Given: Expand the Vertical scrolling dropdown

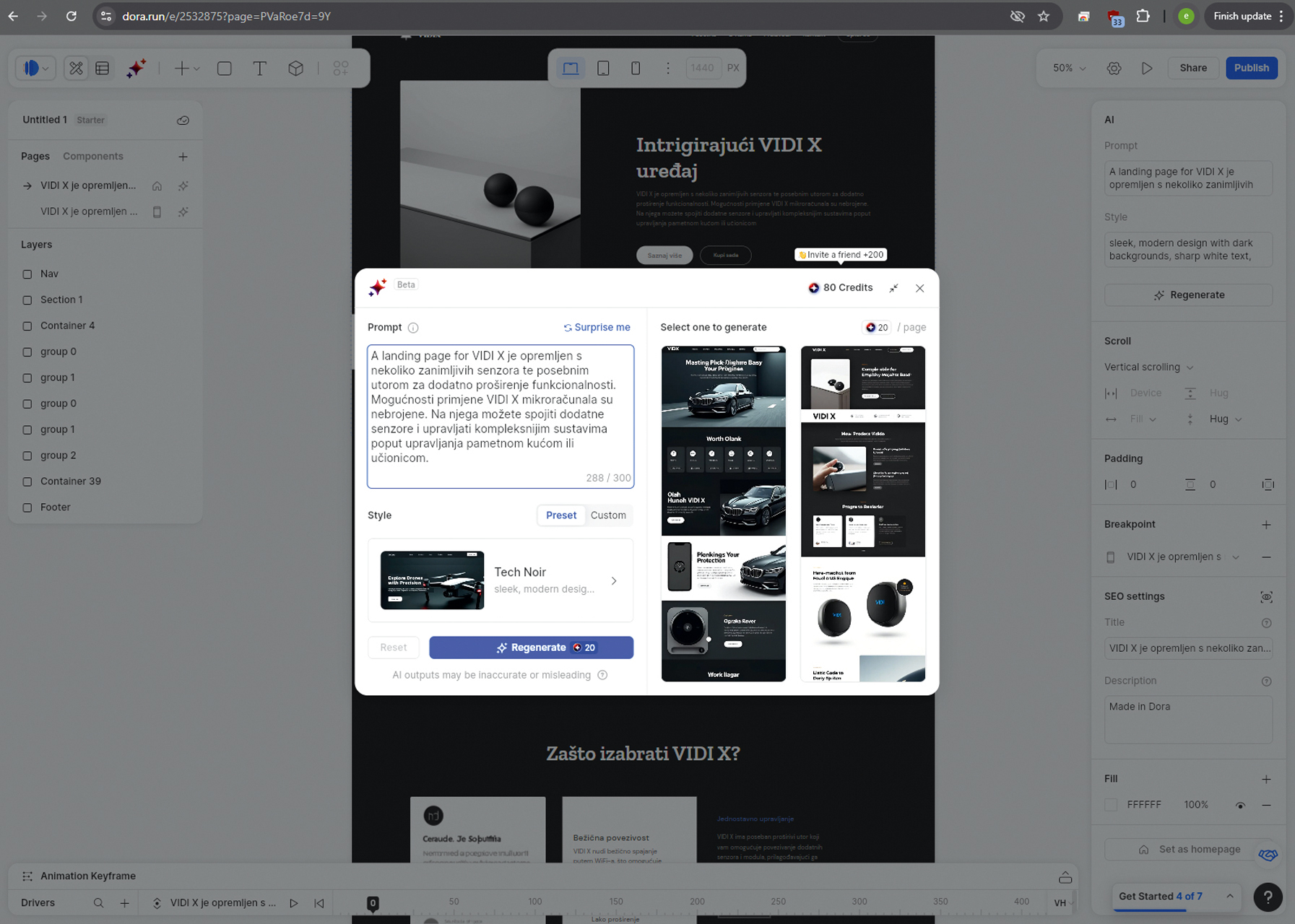Looking at the screenshot, I should pos(1148,367).
